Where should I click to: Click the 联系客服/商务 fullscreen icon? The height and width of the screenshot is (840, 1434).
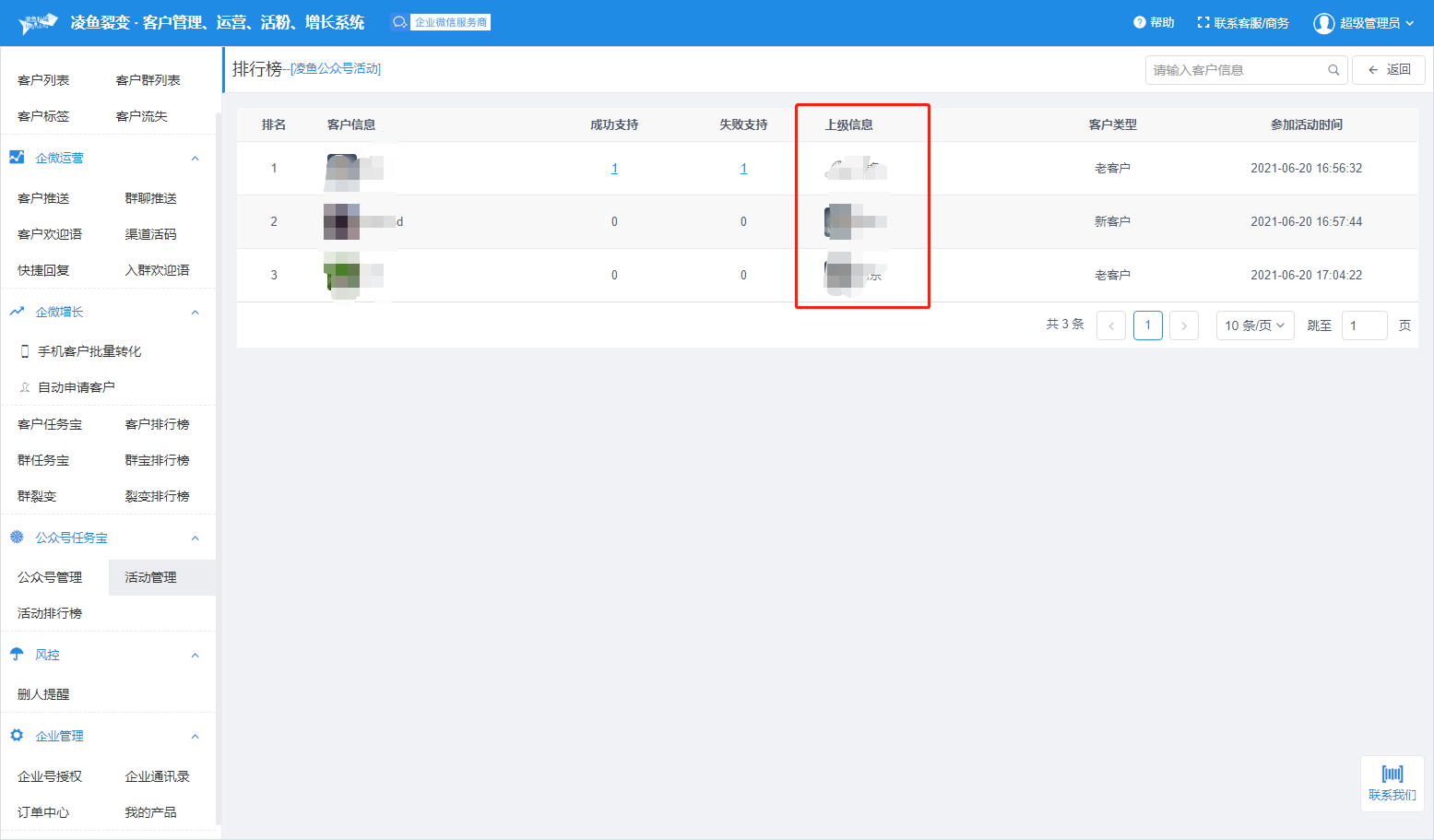click(1203, 22)
